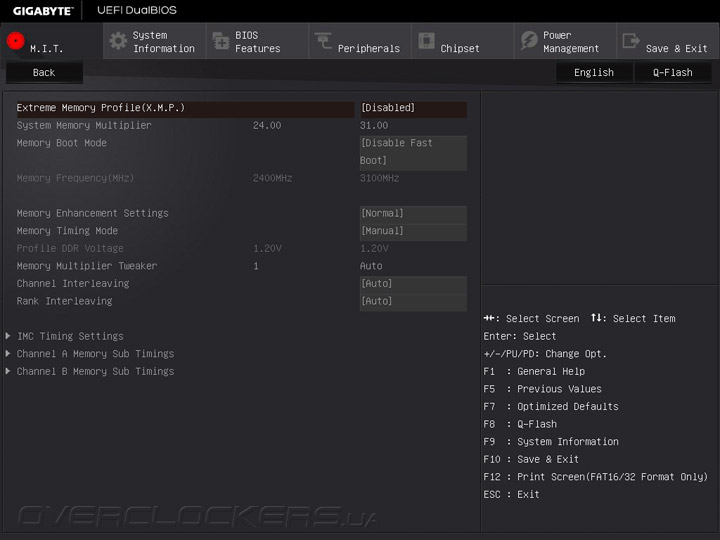
Task: Click the F7 Optimized Defaults help line
Action: pos(551,406)
